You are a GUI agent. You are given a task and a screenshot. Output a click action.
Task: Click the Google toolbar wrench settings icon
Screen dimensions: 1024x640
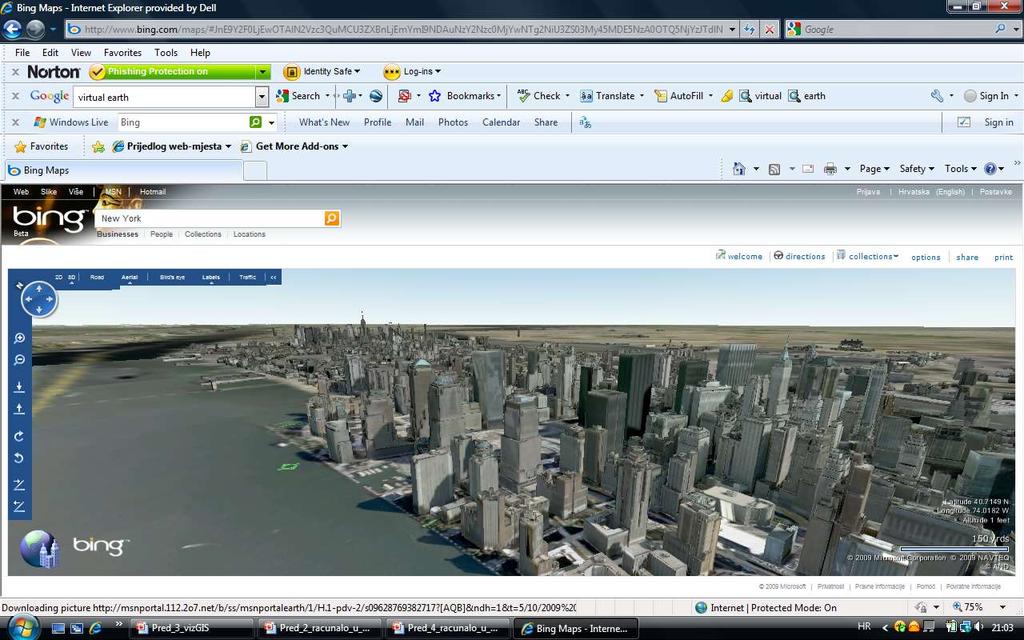point(936,96)
